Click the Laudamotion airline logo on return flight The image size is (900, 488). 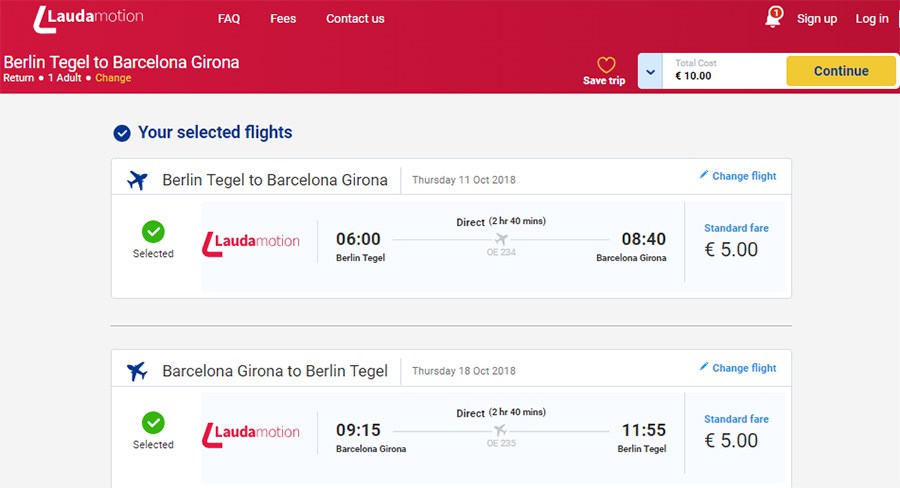(x=251, y=434)
